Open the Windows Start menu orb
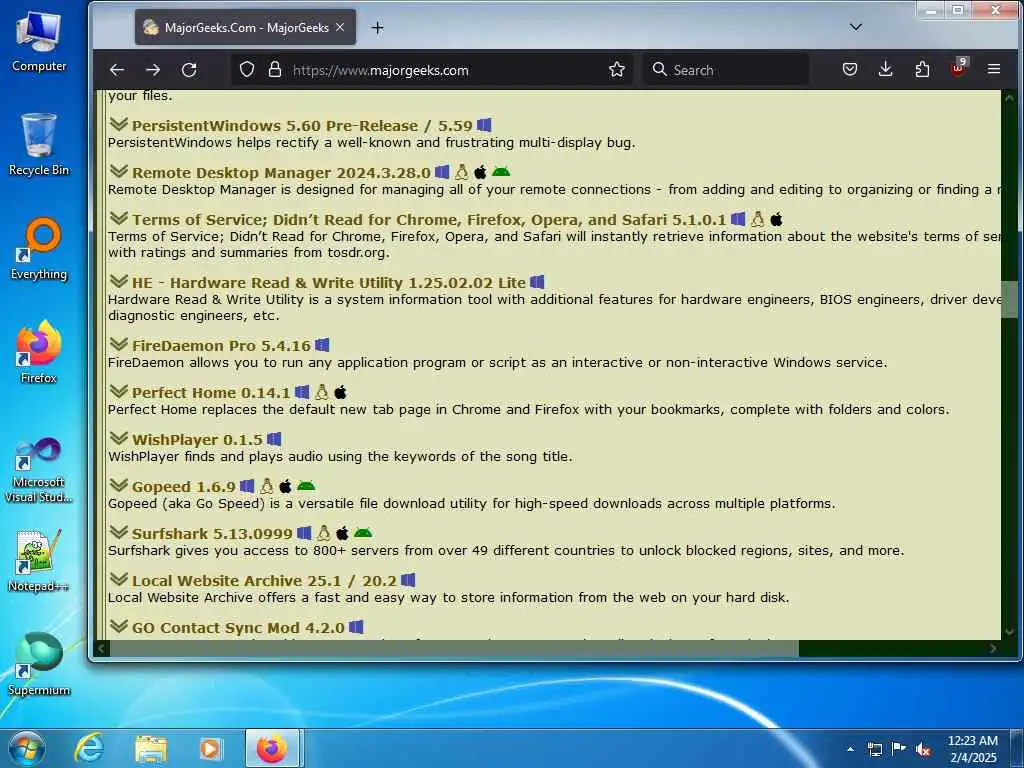This screenshot has height=768, width=1024. [27, 748]
